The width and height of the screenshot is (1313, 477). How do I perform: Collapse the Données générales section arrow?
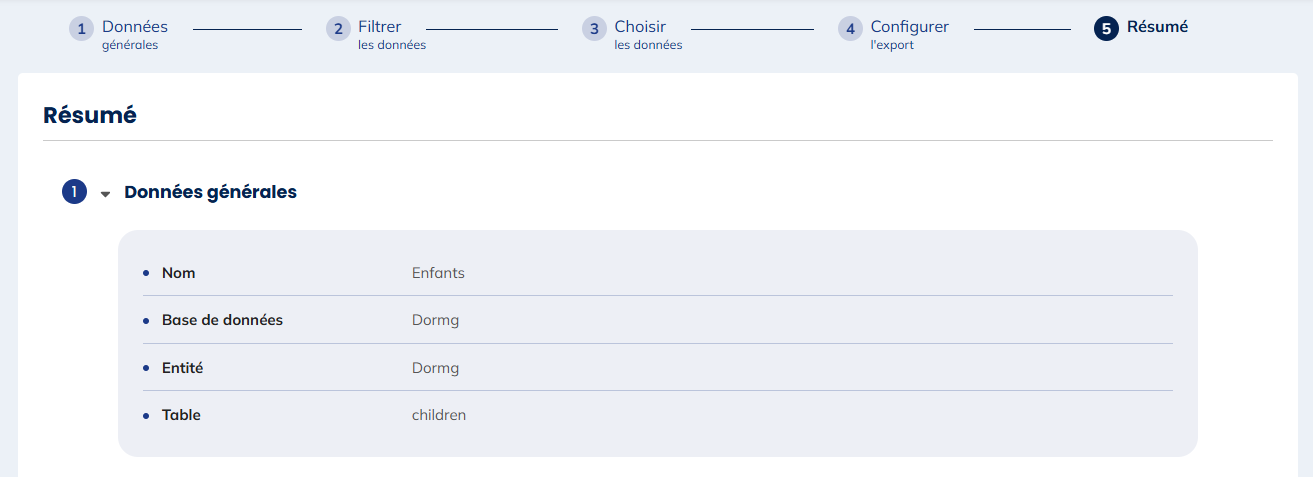click(x=105, y=194)
